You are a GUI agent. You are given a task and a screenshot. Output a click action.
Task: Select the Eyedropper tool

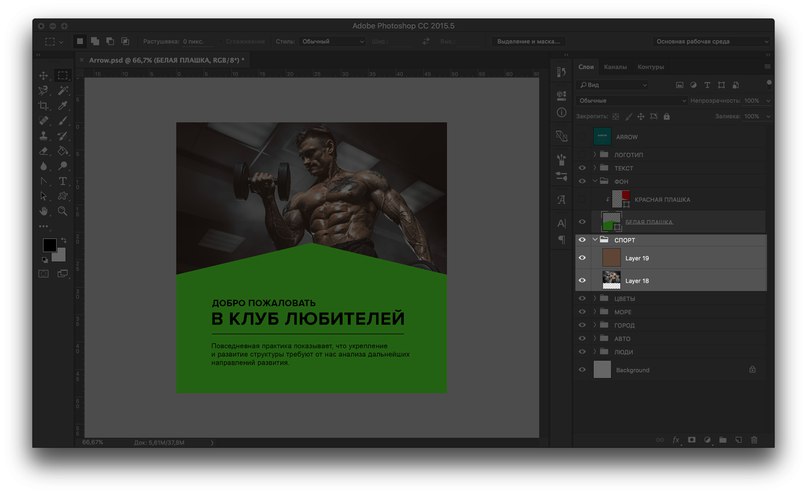click(x=63, y=105)
